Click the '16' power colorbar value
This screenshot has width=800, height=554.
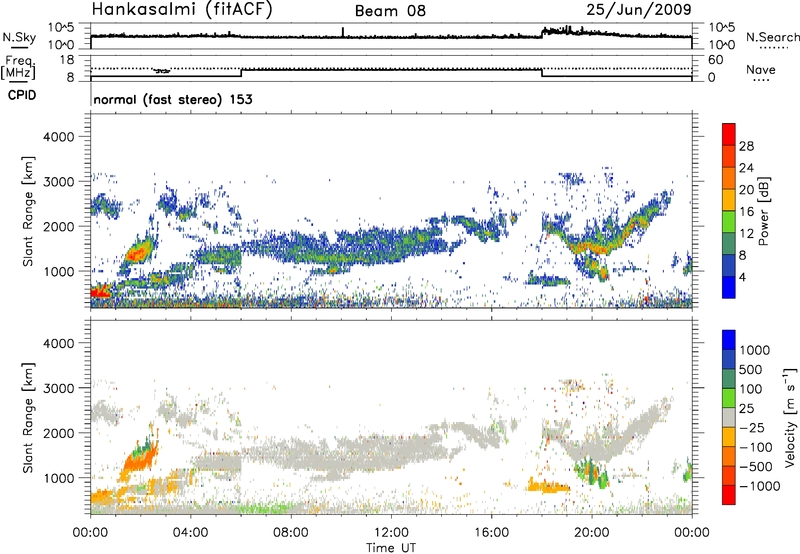746,212
